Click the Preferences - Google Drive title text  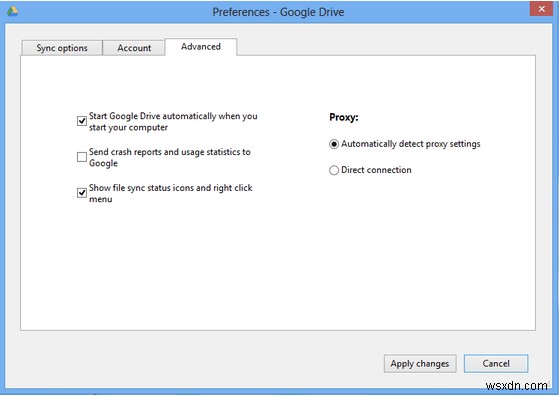coord(278,12)
